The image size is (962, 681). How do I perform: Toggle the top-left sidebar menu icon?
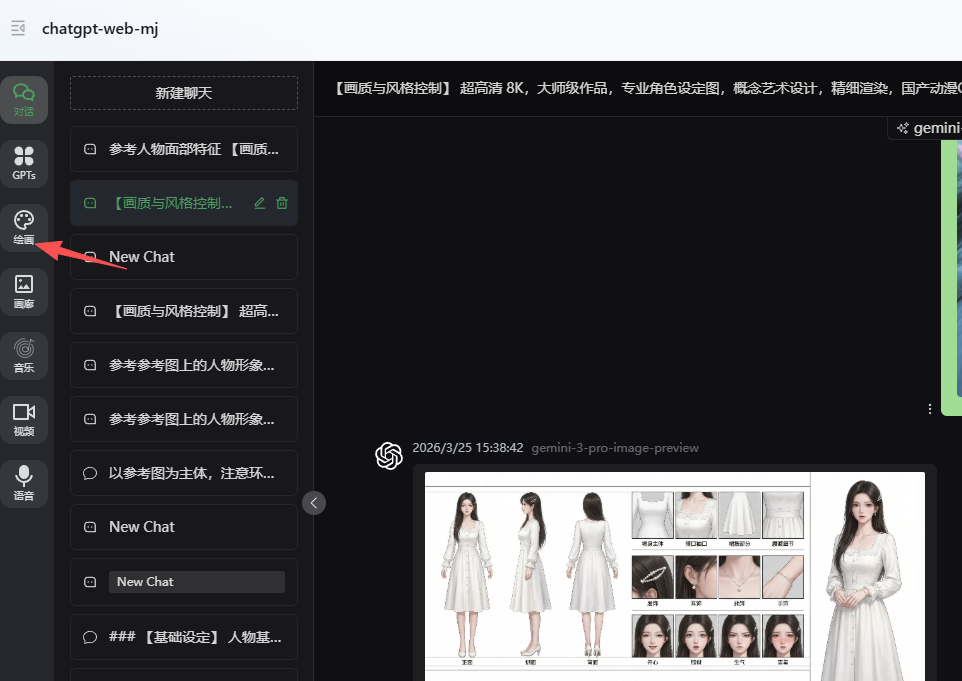point(18,28)
